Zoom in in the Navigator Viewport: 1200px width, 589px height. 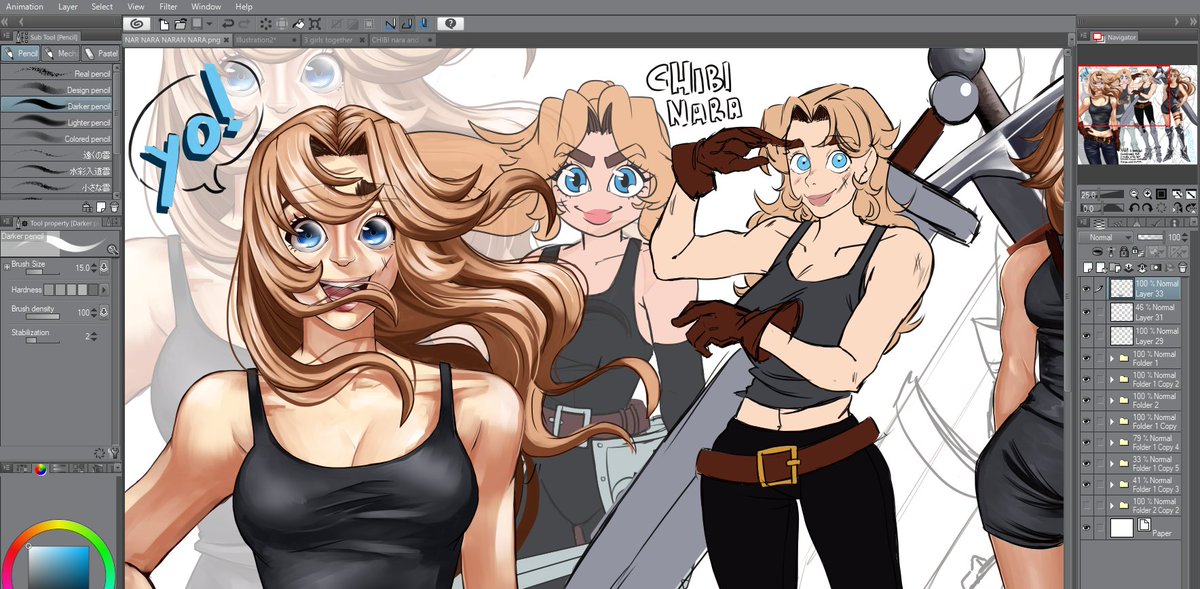click(x=1148, y=194)
